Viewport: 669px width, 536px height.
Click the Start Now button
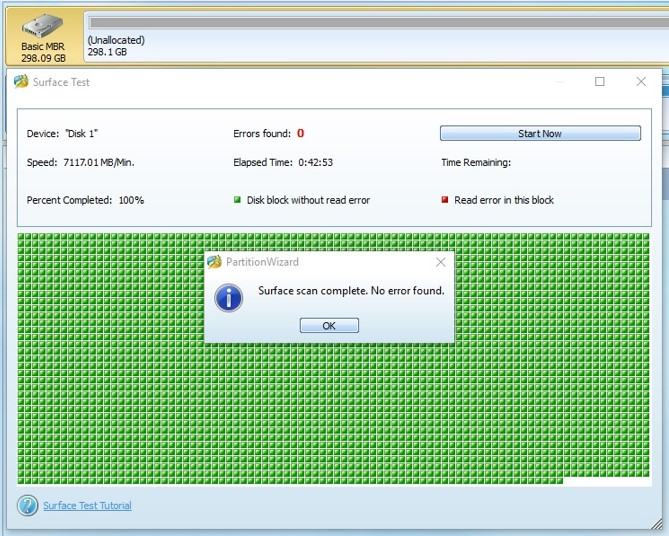[540, 133]
